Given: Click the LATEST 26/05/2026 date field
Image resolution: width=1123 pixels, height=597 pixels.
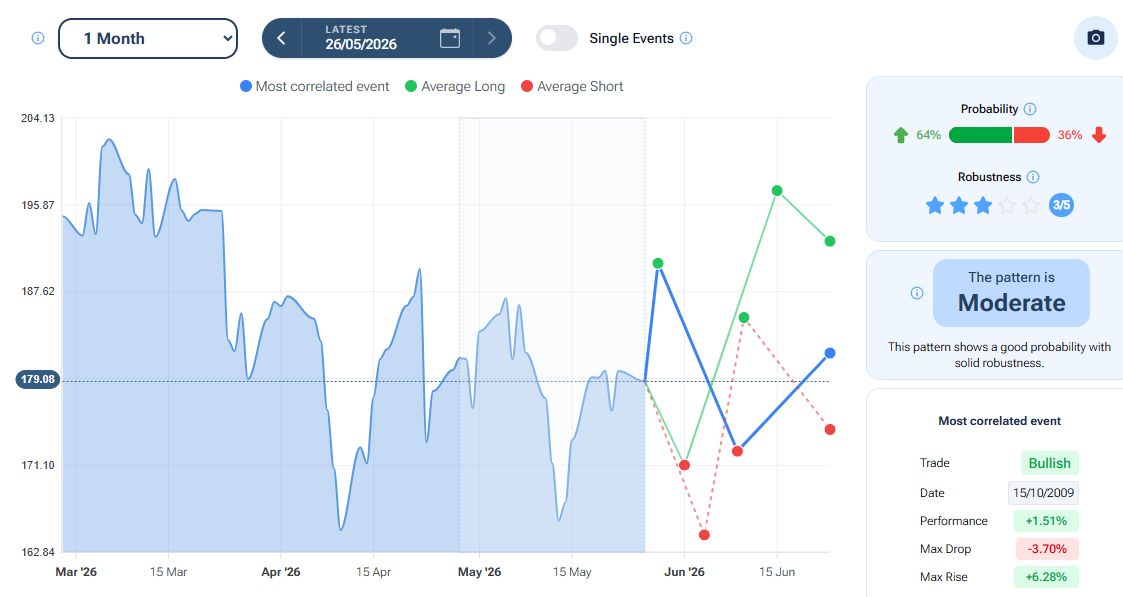Looking at the screenshot, I should click(x=361, y=38).
